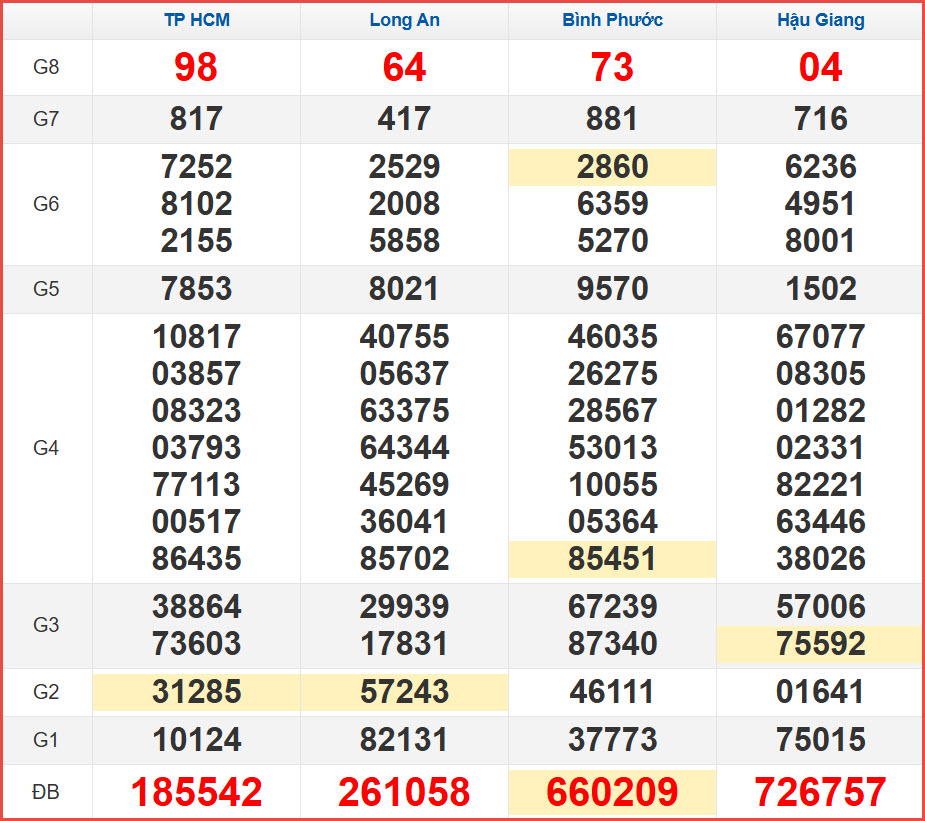Click TP HCM special prize 185542

pyautogui.click(x=196, y=792)
